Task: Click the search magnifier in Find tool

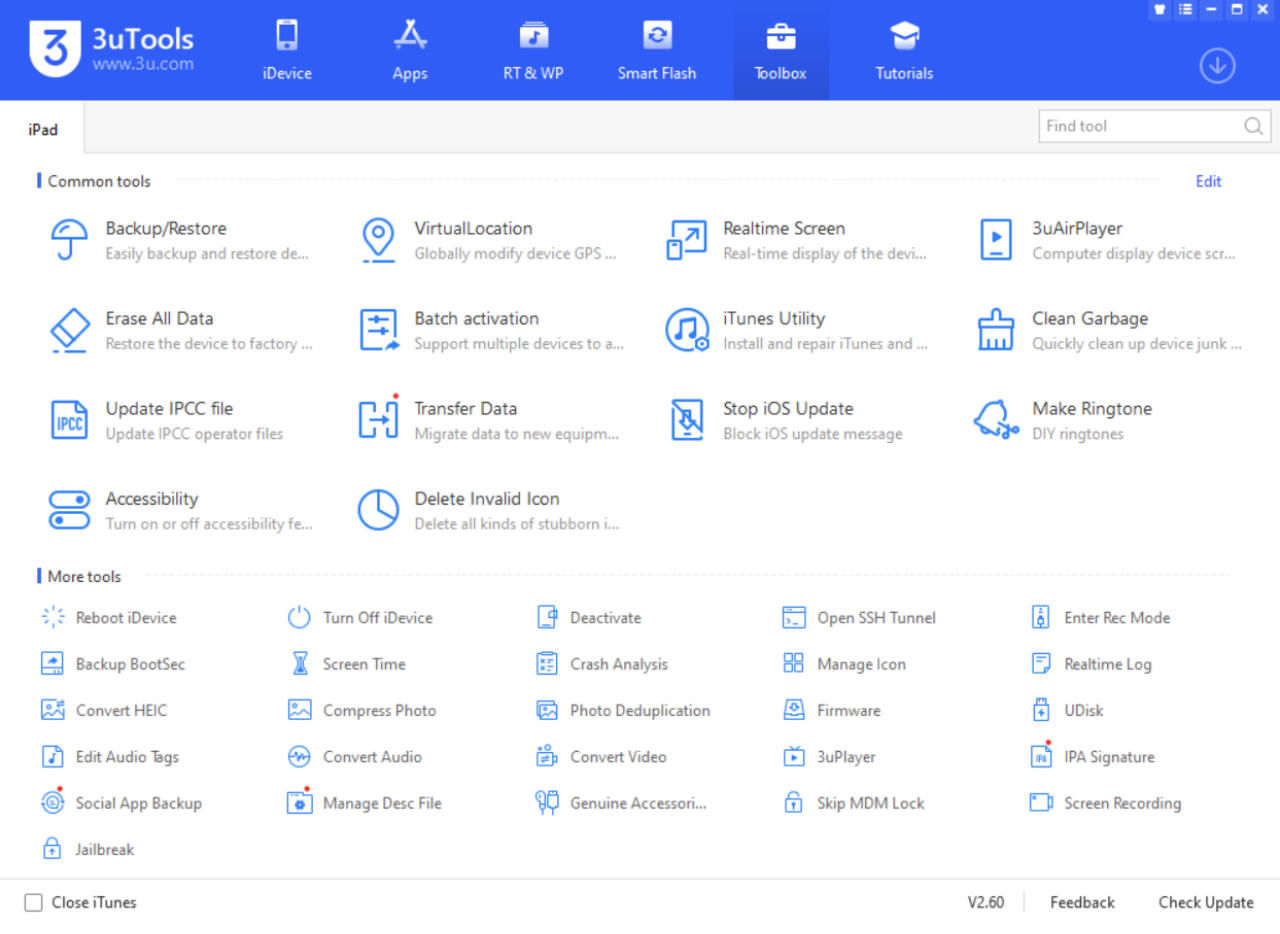Action: (x=1253, y=126)
